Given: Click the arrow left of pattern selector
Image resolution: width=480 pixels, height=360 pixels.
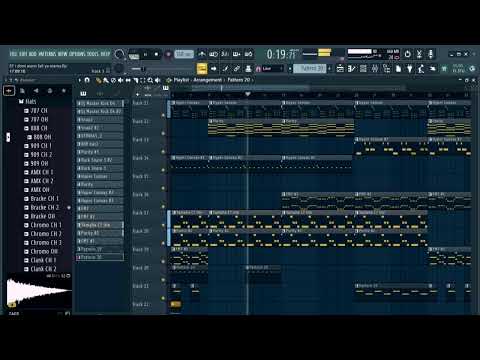Looking at the screenshot, I should [290, 69].
